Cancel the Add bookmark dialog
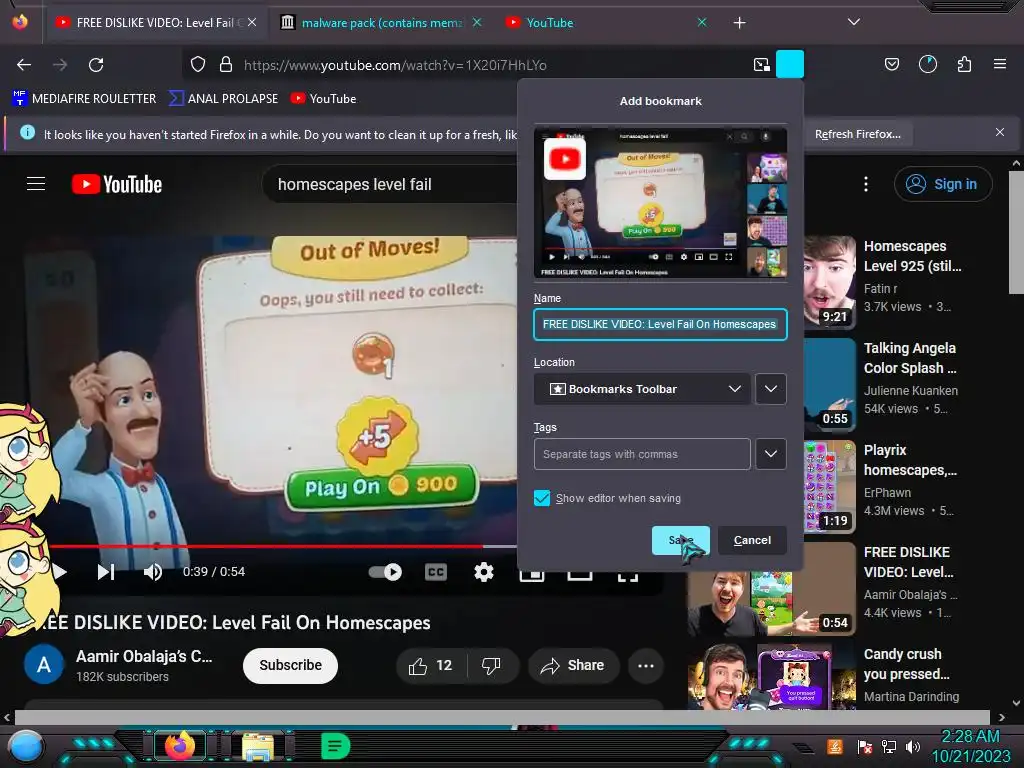This screenshot has height=768, width=1024. click(x=752, y=541)
